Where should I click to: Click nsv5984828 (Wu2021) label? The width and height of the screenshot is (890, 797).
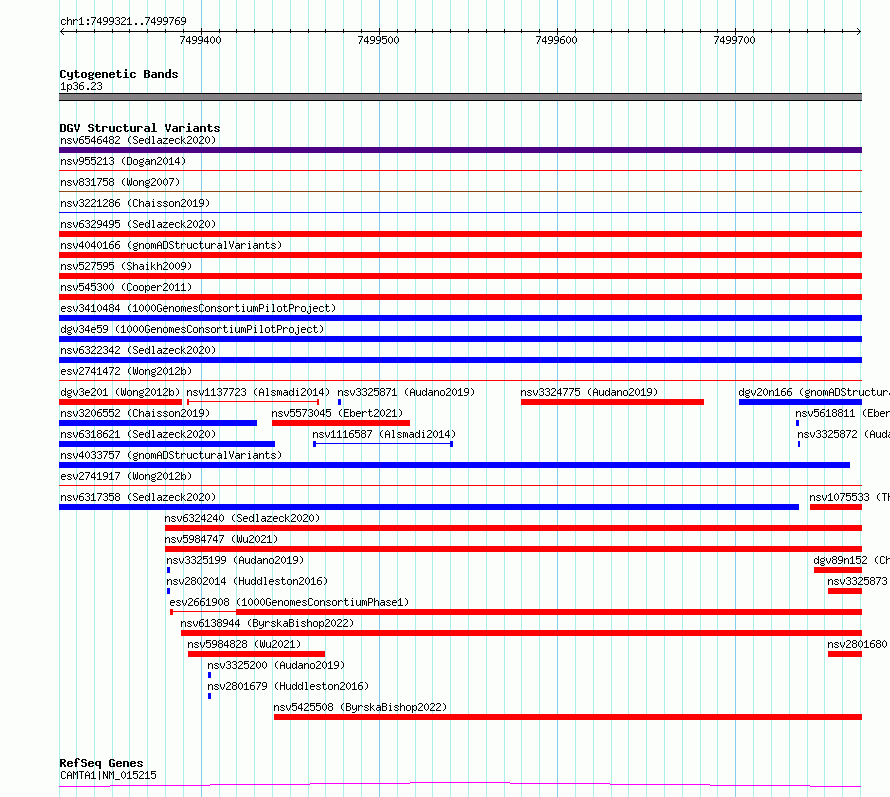(x=244, y=644)
